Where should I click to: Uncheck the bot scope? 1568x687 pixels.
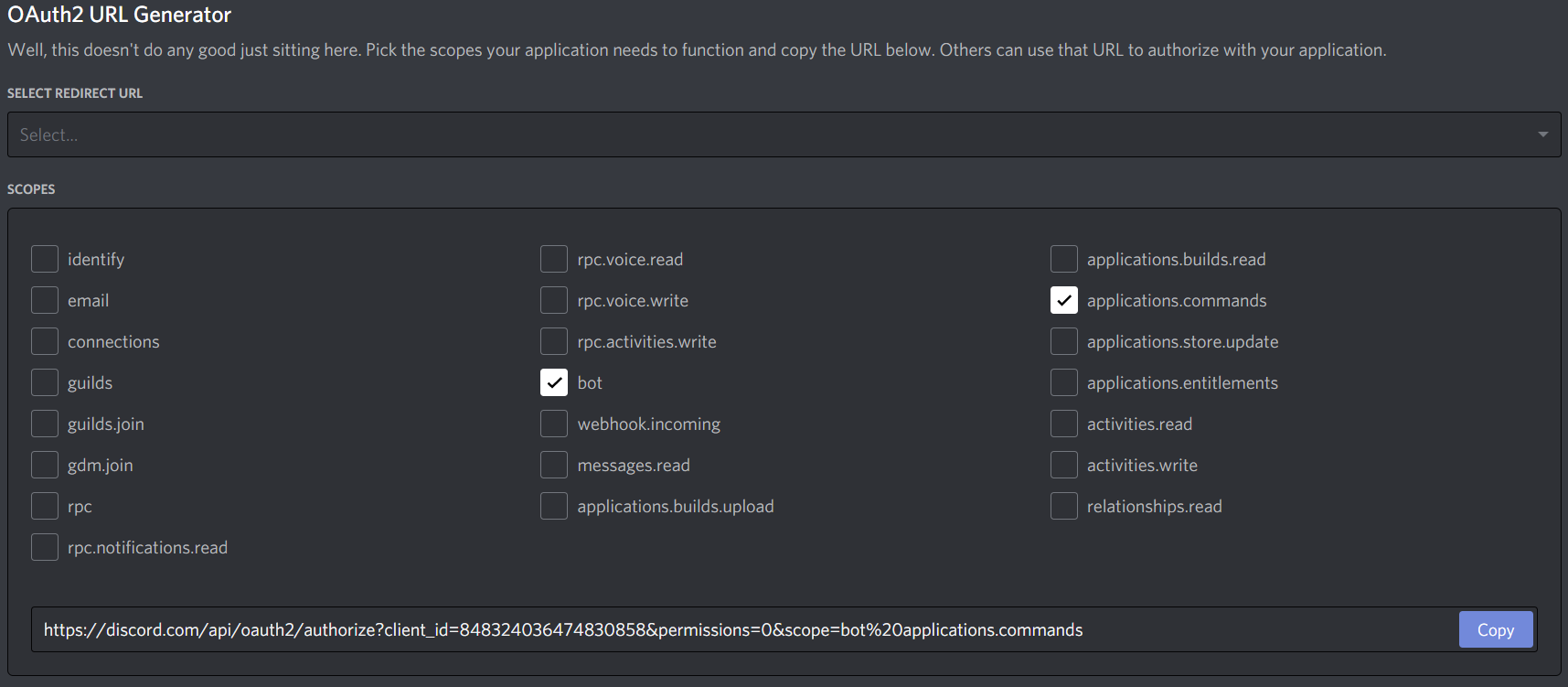coord(554,382)
